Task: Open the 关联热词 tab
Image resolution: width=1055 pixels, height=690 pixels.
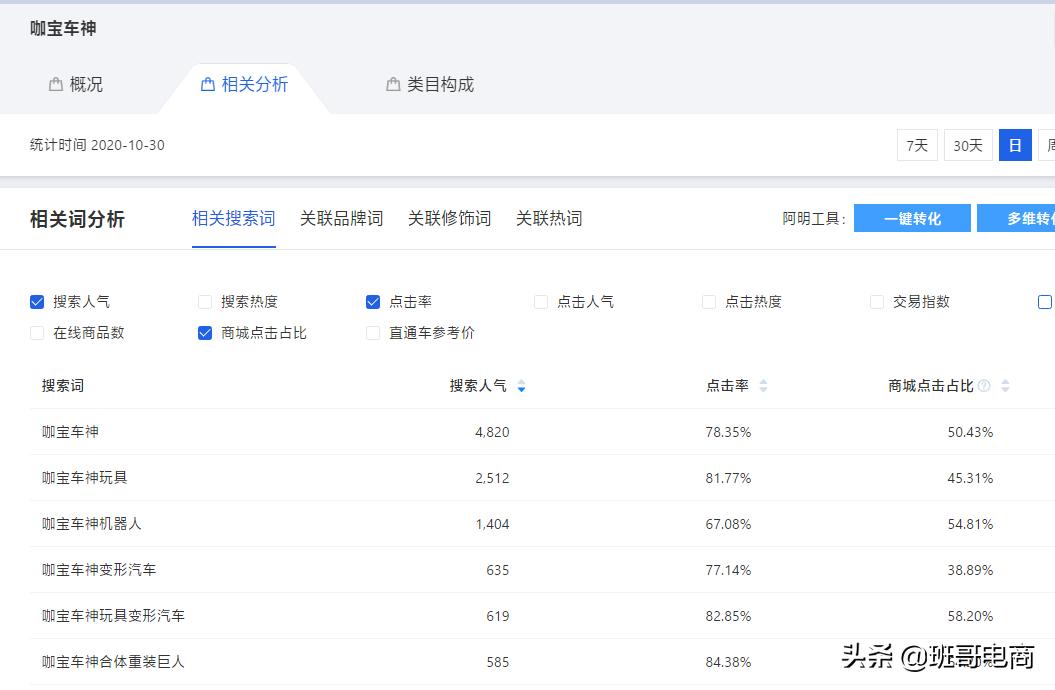Action: tap(548, 218)
